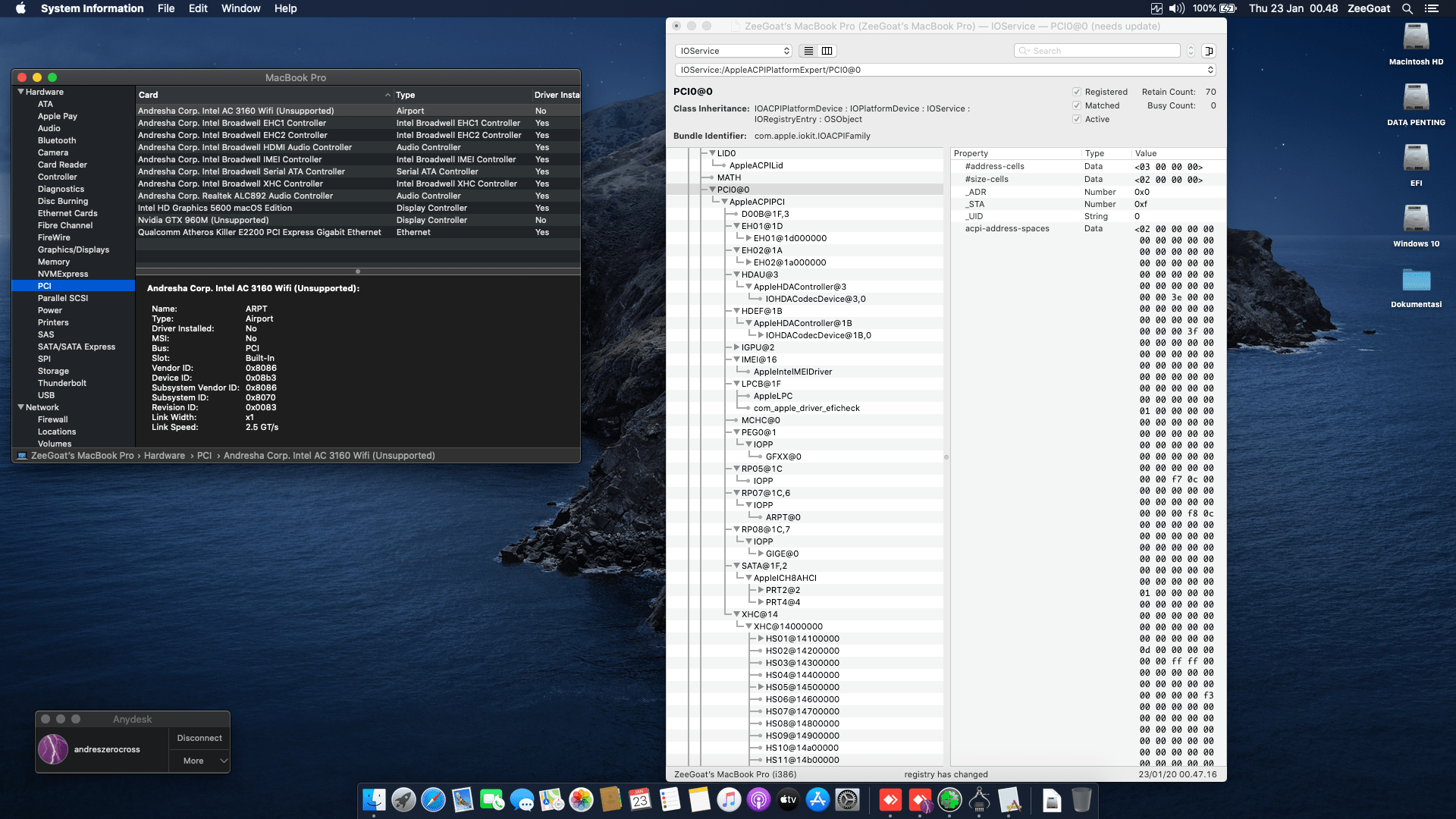Collapse the Network section in the sidebar
The height and width of the screenshot is (819, 1456).
pyautogui.click(x=20, y=407)
